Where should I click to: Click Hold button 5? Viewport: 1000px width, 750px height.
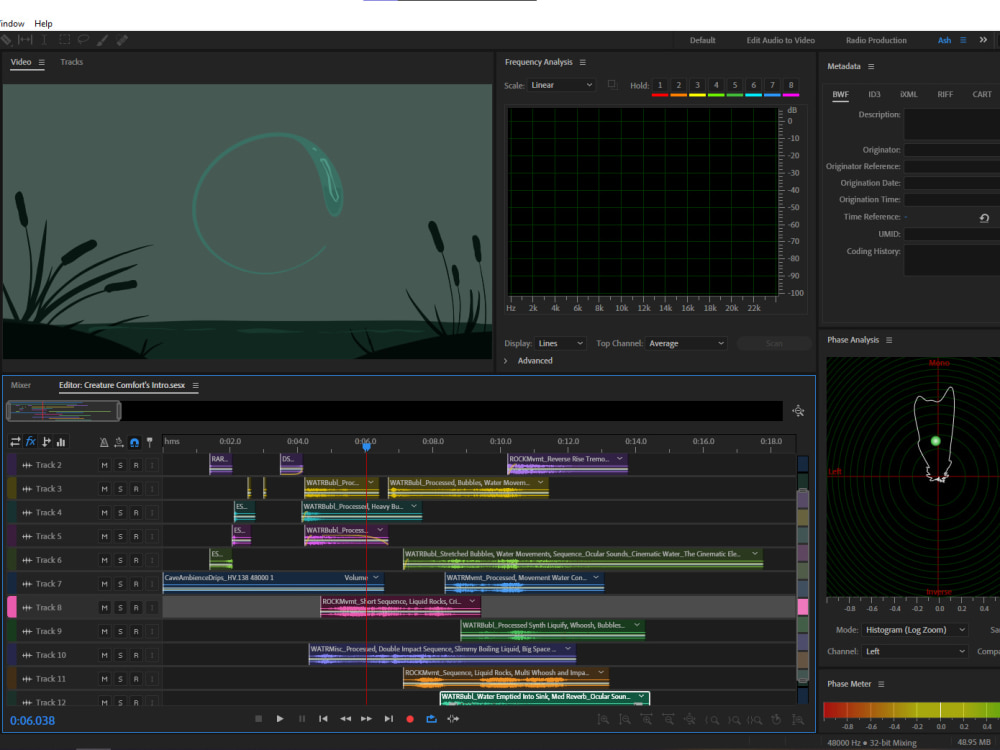(x=735, y=85)
